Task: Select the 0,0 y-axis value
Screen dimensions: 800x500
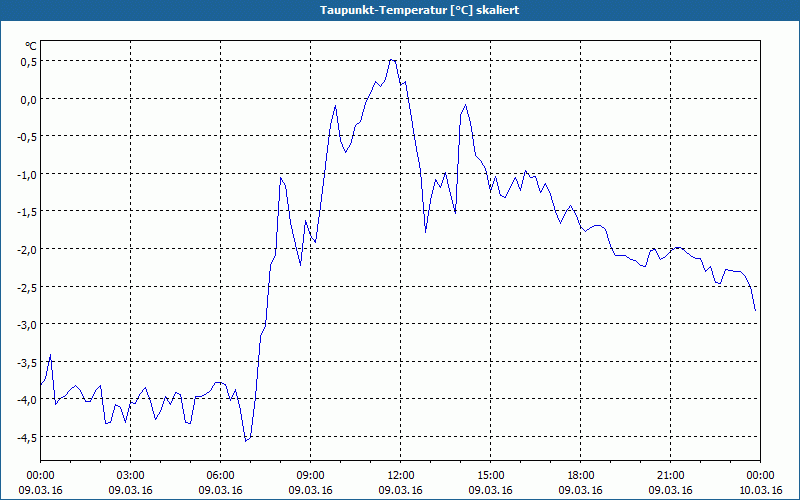Action: pos(29,99)
